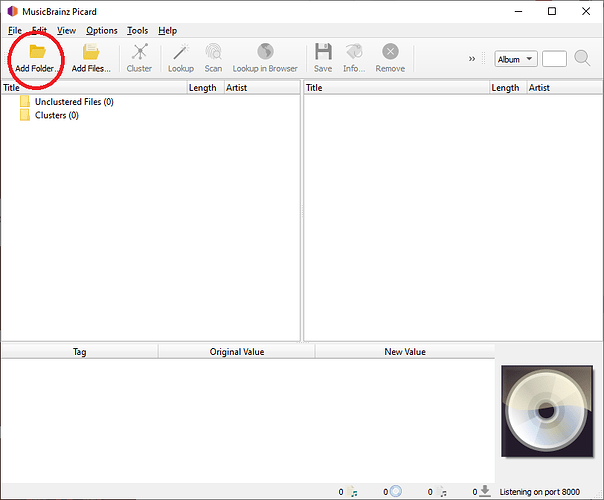Open the Options menu
The height and width of the screenshot is (500, 604).
click(x=102, y=30)
